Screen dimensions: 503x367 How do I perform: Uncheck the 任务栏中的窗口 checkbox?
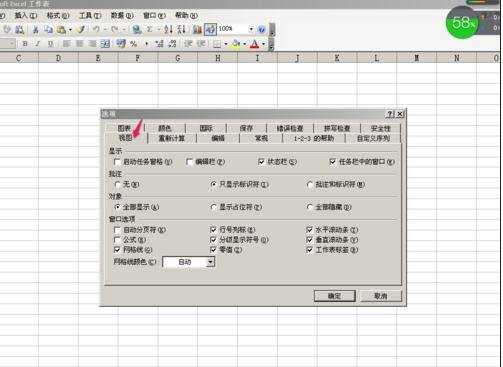pos(333,162)
